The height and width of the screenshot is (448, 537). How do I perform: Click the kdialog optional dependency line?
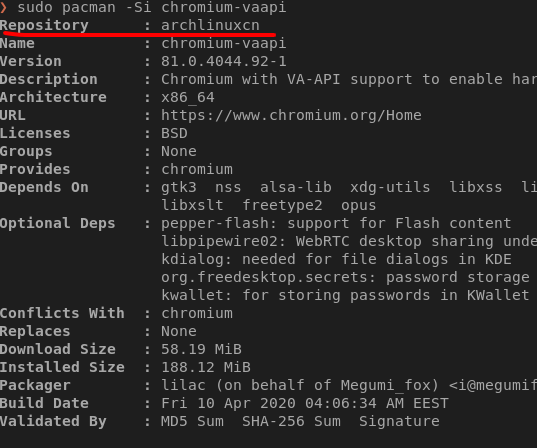336,259
